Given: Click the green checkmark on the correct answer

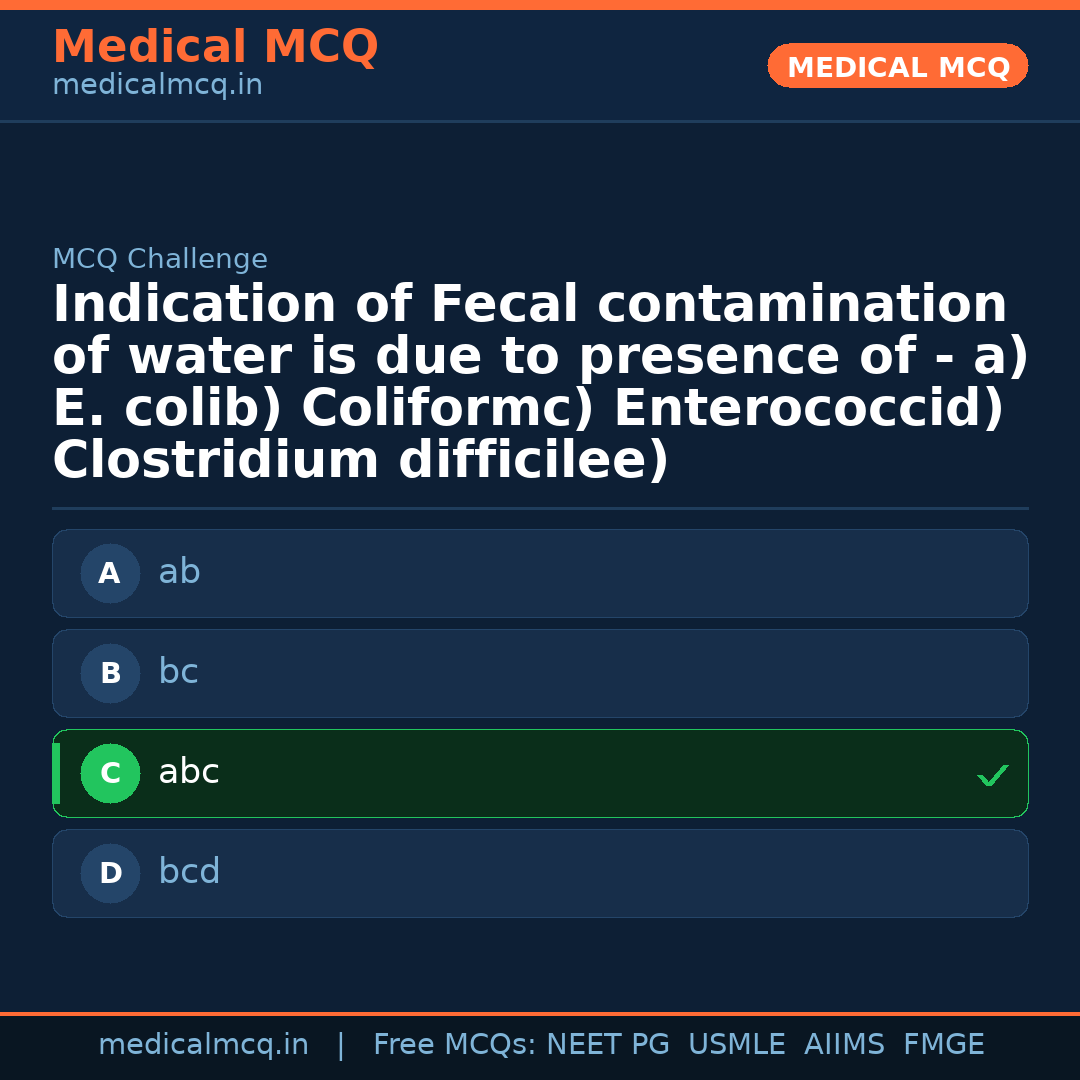Looking at the screenshot, I should (992, 775).
